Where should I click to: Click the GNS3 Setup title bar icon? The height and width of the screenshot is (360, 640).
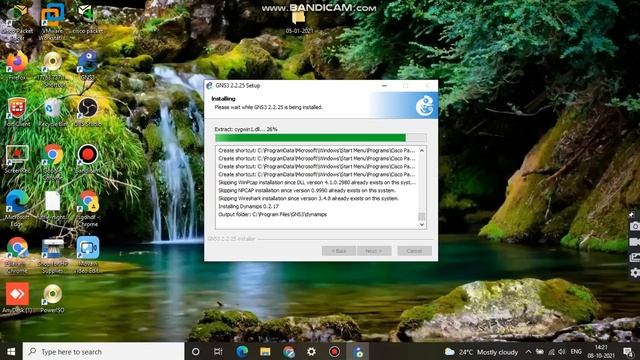(x=209, y=86)
